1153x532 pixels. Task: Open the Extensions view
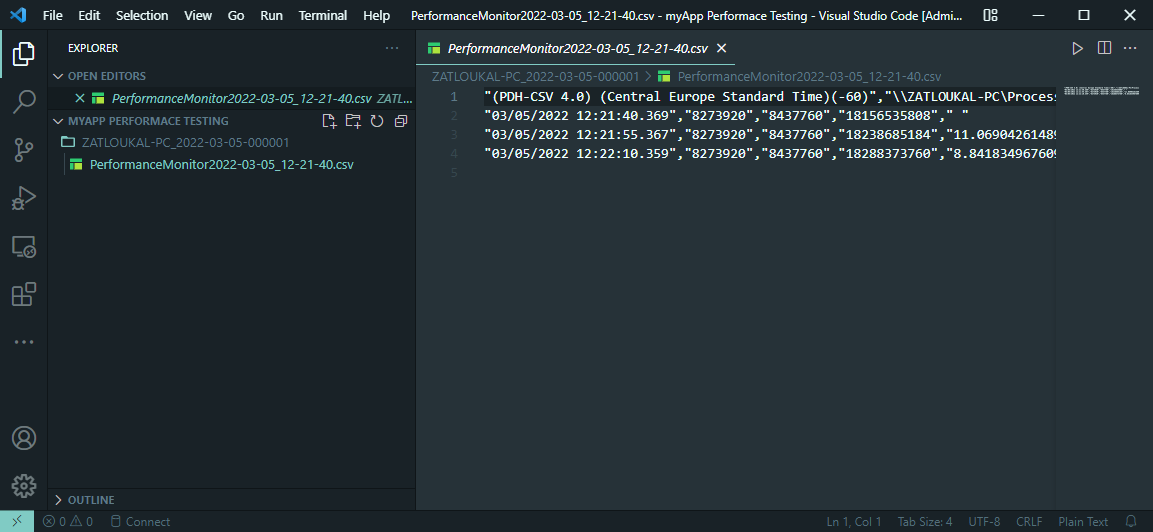coord(24,294)
